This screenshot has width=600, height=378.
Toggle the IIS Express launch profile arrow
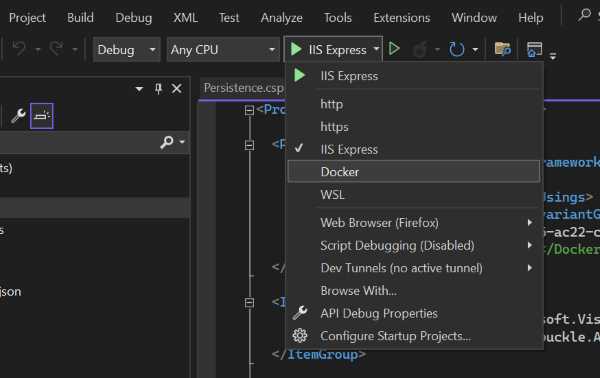click(376, 49)
